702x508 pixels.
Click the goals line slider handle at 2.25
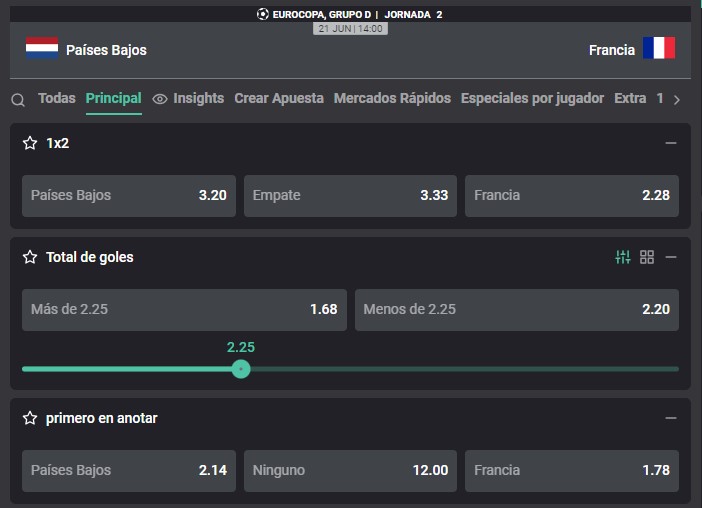(x=241, y=369)
